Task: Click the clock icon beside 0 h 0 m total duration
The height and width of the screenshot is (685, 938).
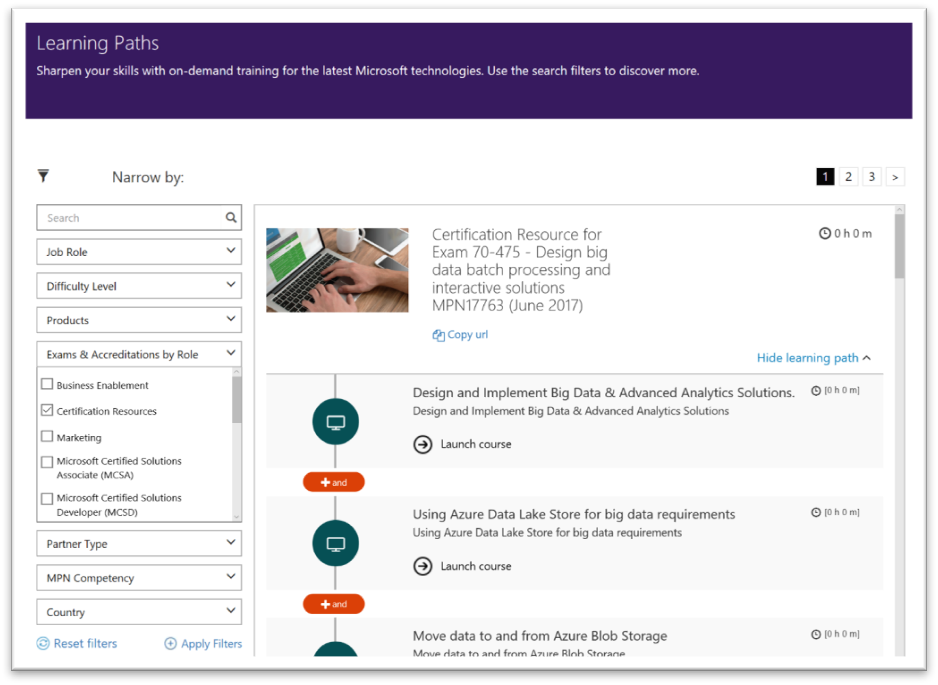Action: point(825,233)
